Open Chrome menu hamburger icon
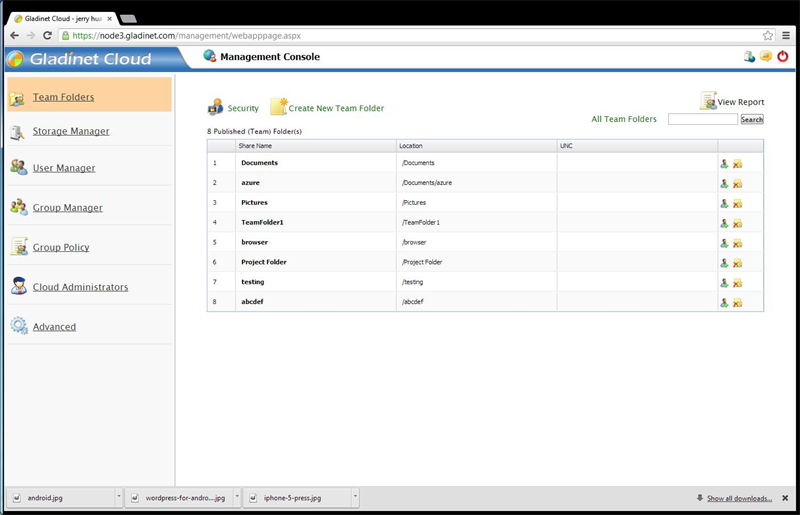800x515 pixels. click(786, 36)
